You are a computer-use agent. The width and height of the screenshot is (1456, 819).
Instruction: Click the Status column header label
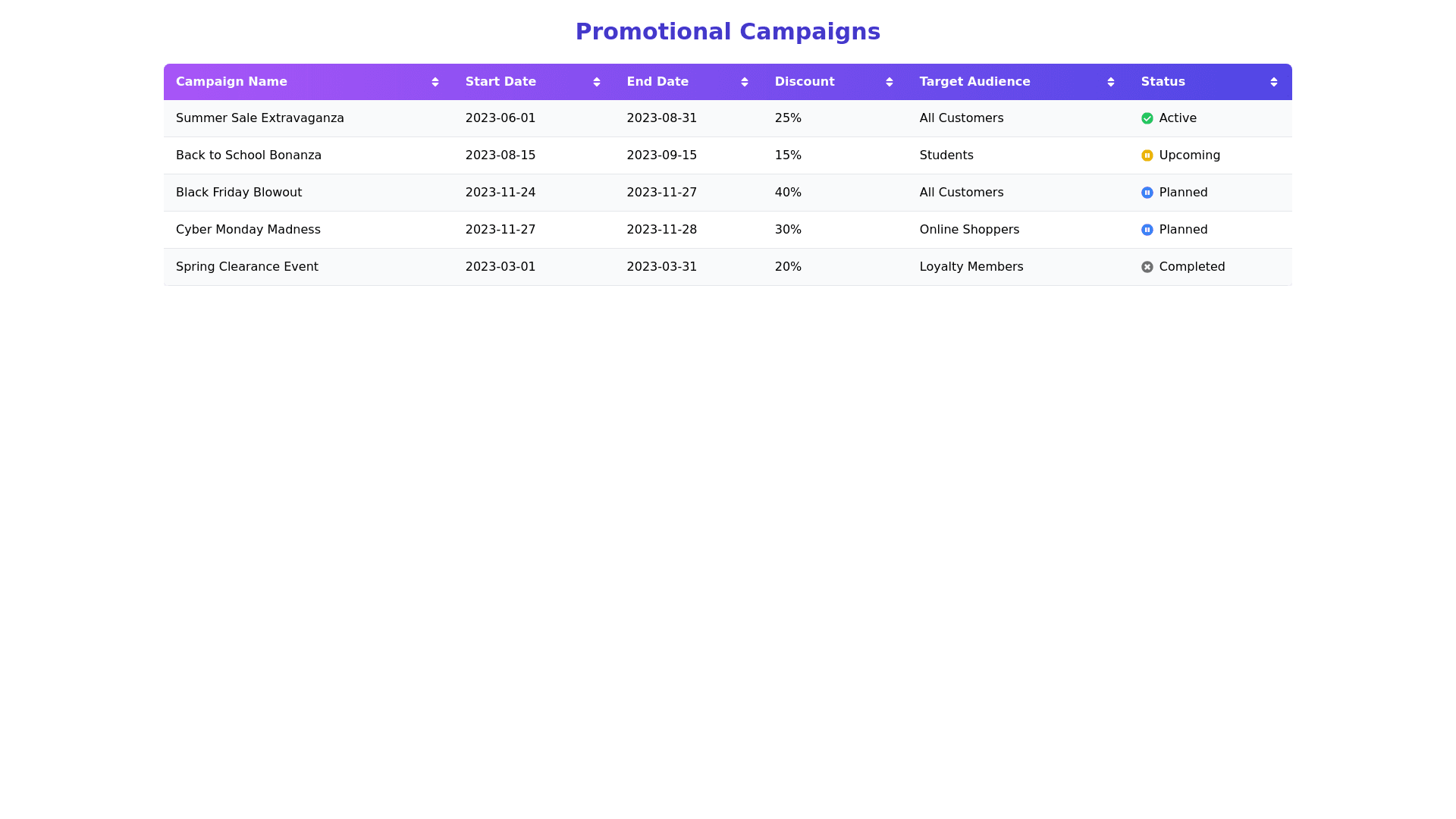coord(1163,82)
